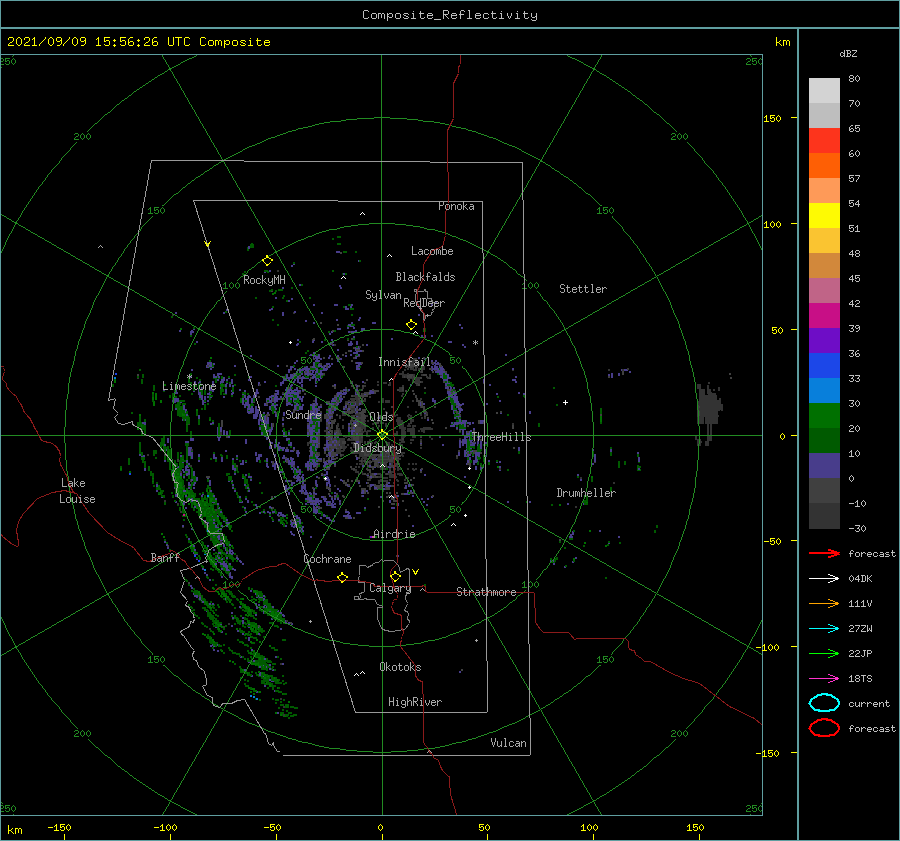Click the RedDeer city label
This screenshot has height=841, width=900.
point(424,303)
